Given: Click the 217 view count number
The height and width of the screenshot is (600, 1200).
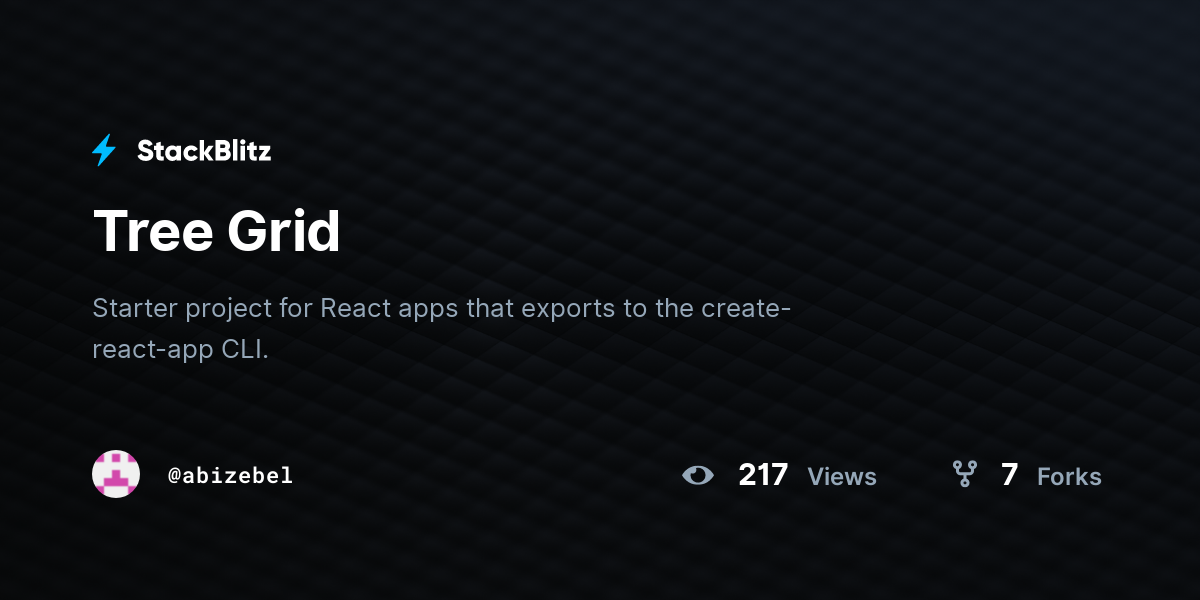Looking at the screenshot, I should pos(763,475).
